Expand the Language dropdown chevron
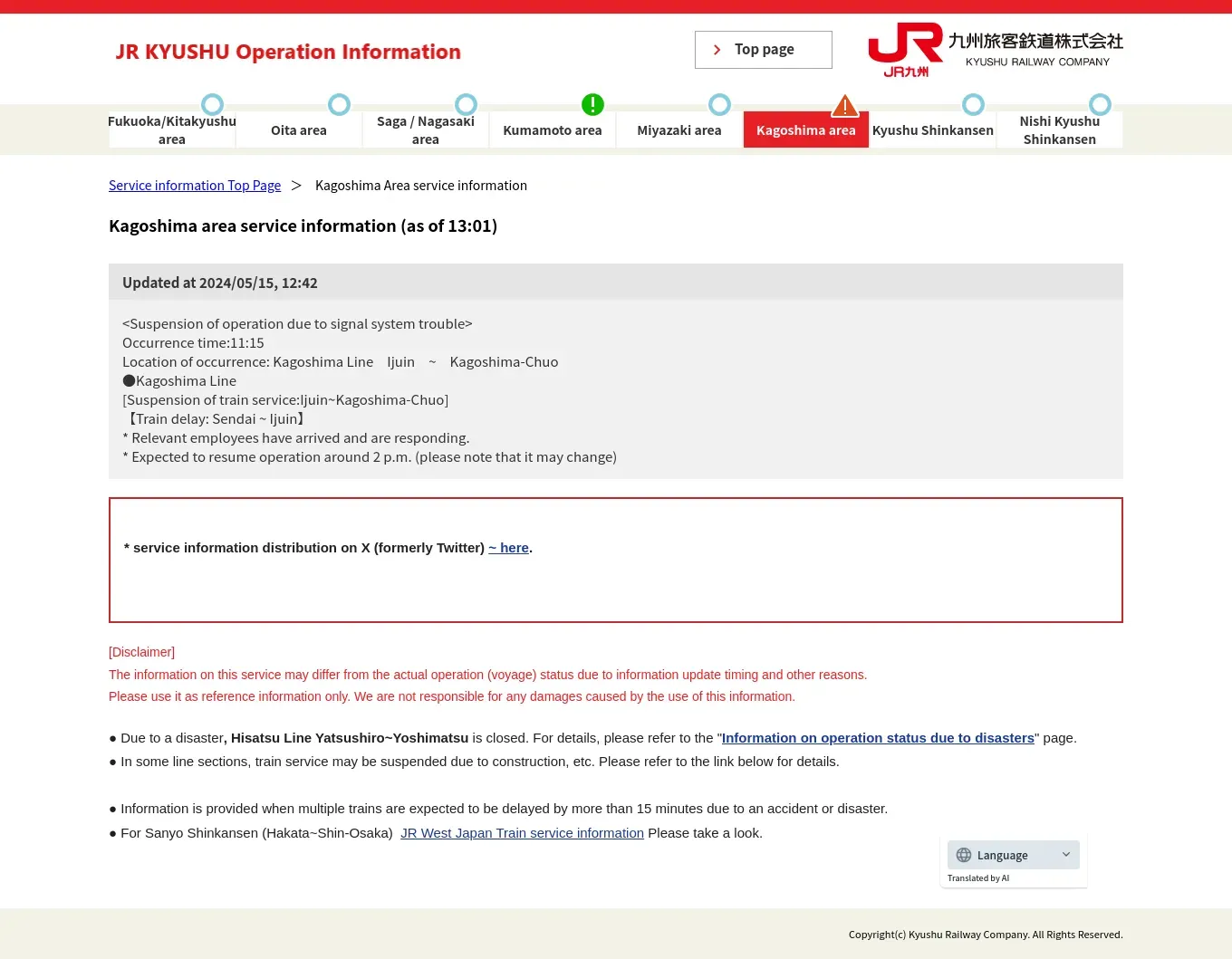 pos(1066,855)
